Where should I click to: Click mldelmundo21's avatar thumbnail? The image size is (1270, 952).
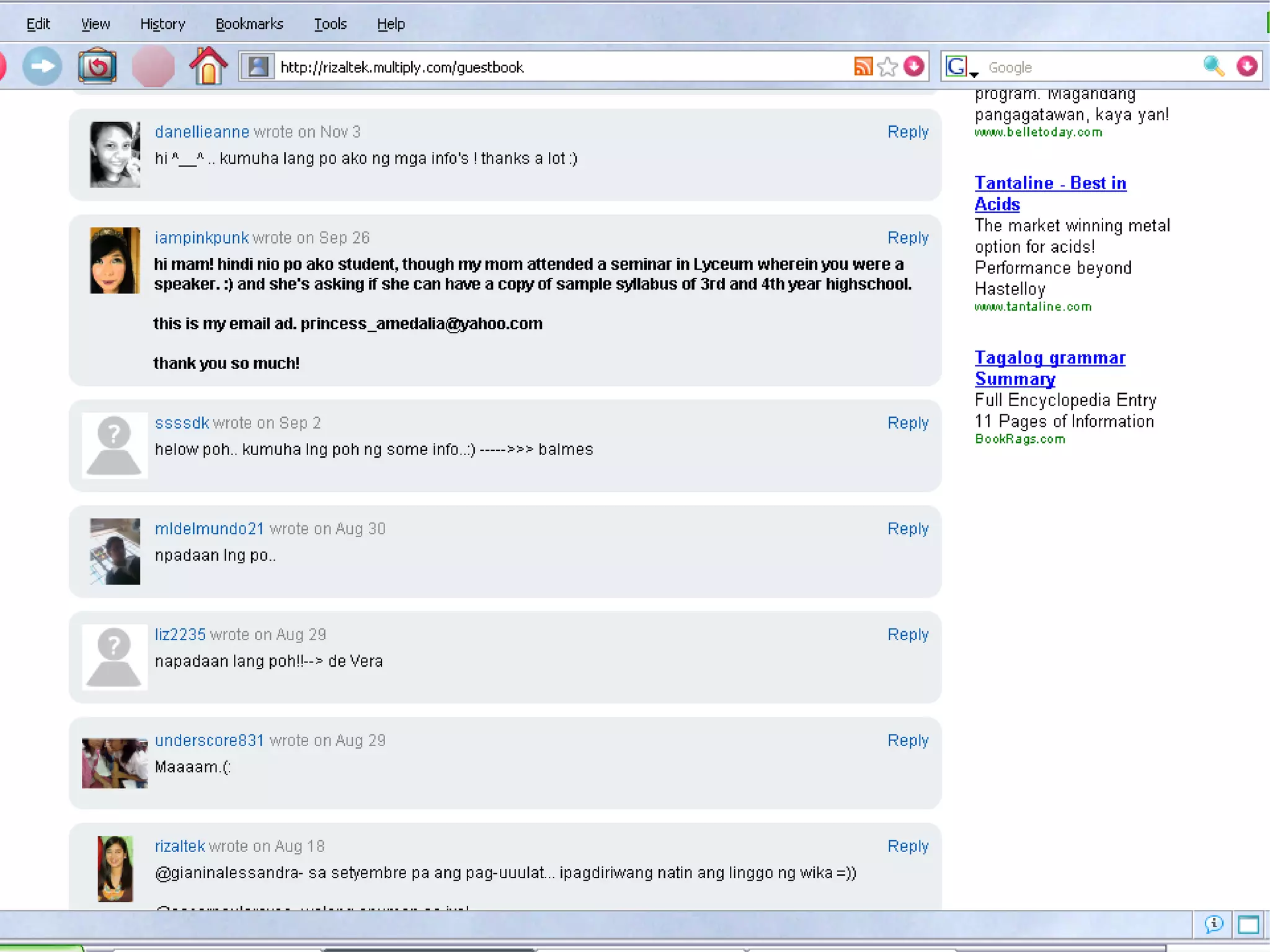(x=115, y=551)
